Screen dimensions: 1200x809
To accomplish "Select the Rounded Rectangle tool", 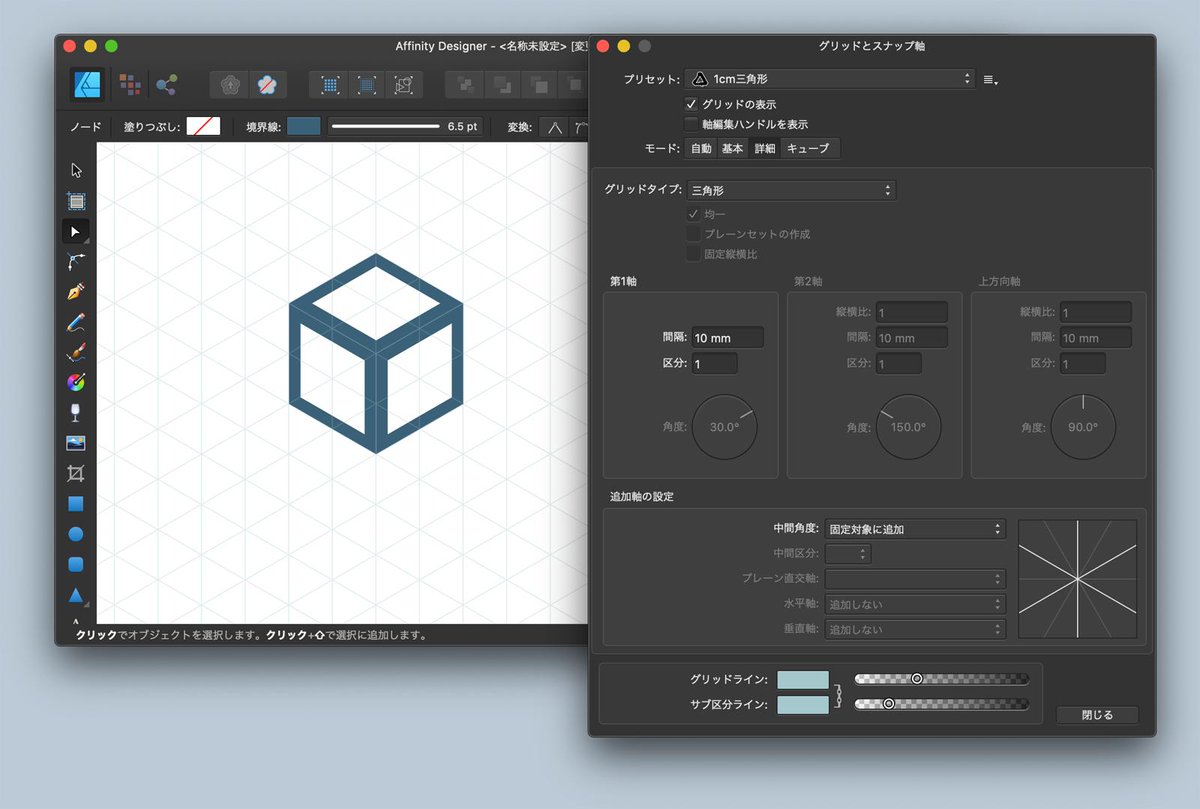I will [76, 564].
